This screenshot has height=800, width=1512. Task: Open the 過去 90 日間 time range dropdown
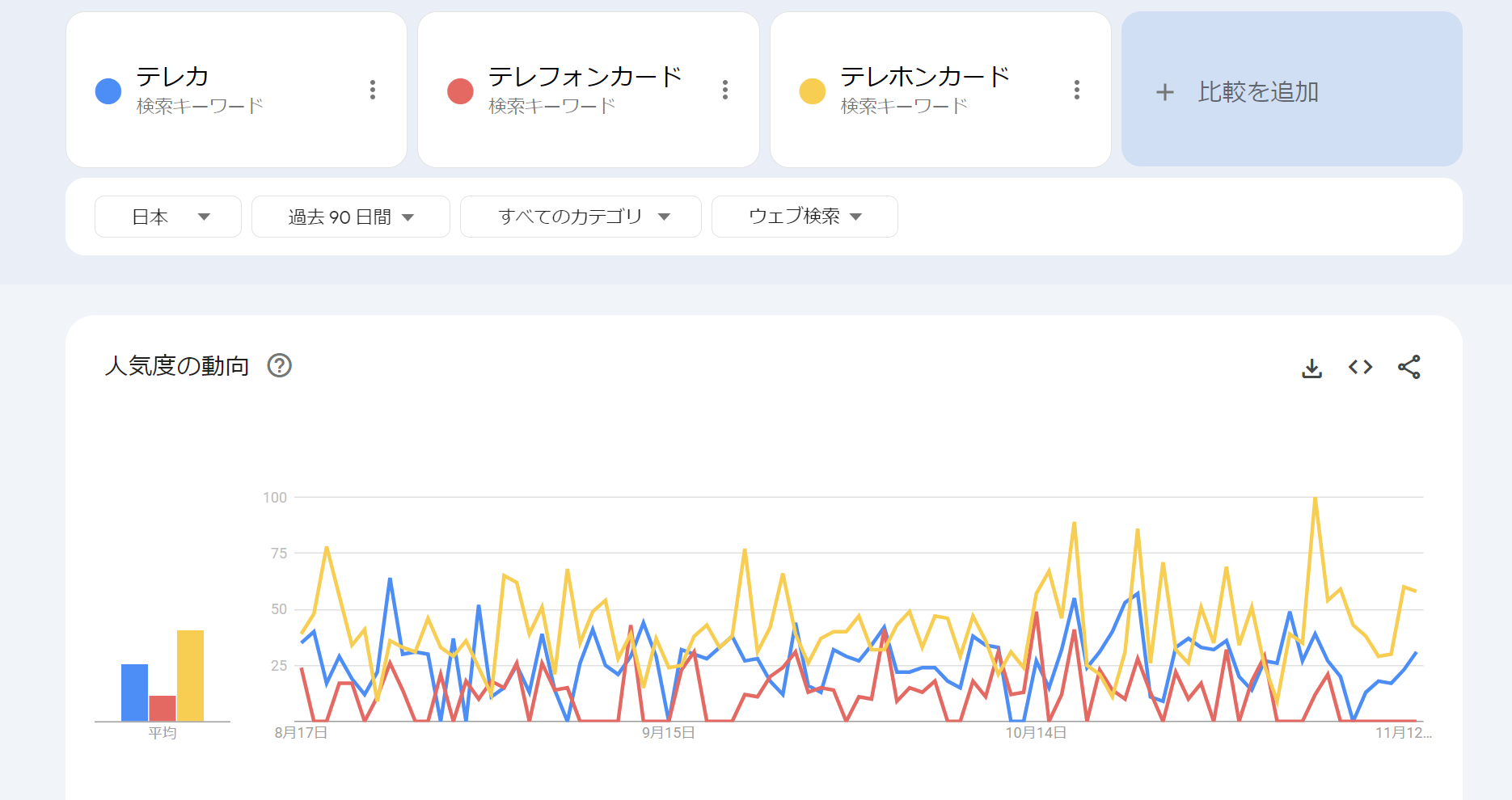(351, 217)
